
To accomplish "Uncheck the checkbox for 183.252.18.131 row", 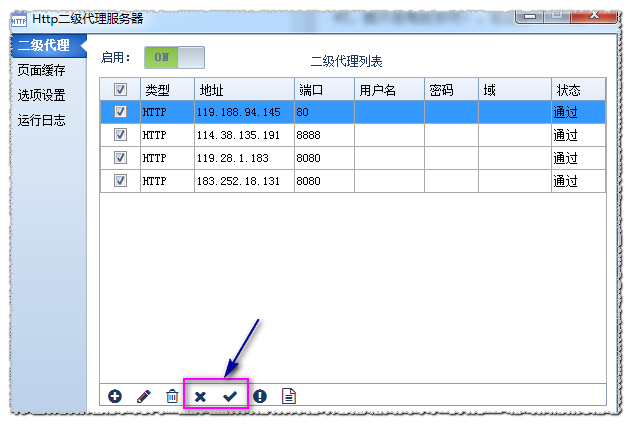I will pos(120,181).
